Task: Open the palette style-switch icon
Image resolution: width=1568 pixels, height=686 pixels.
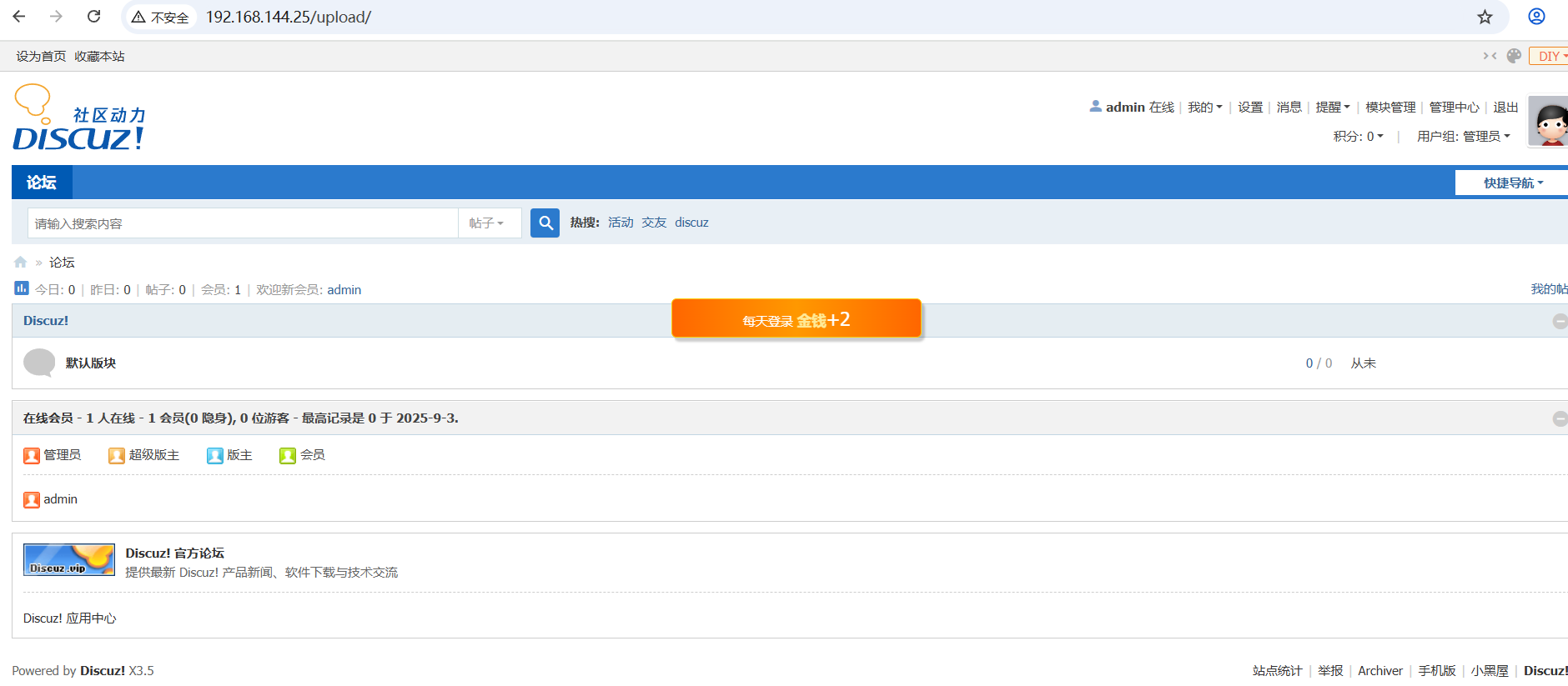Action: click(x=1514, y=56)
